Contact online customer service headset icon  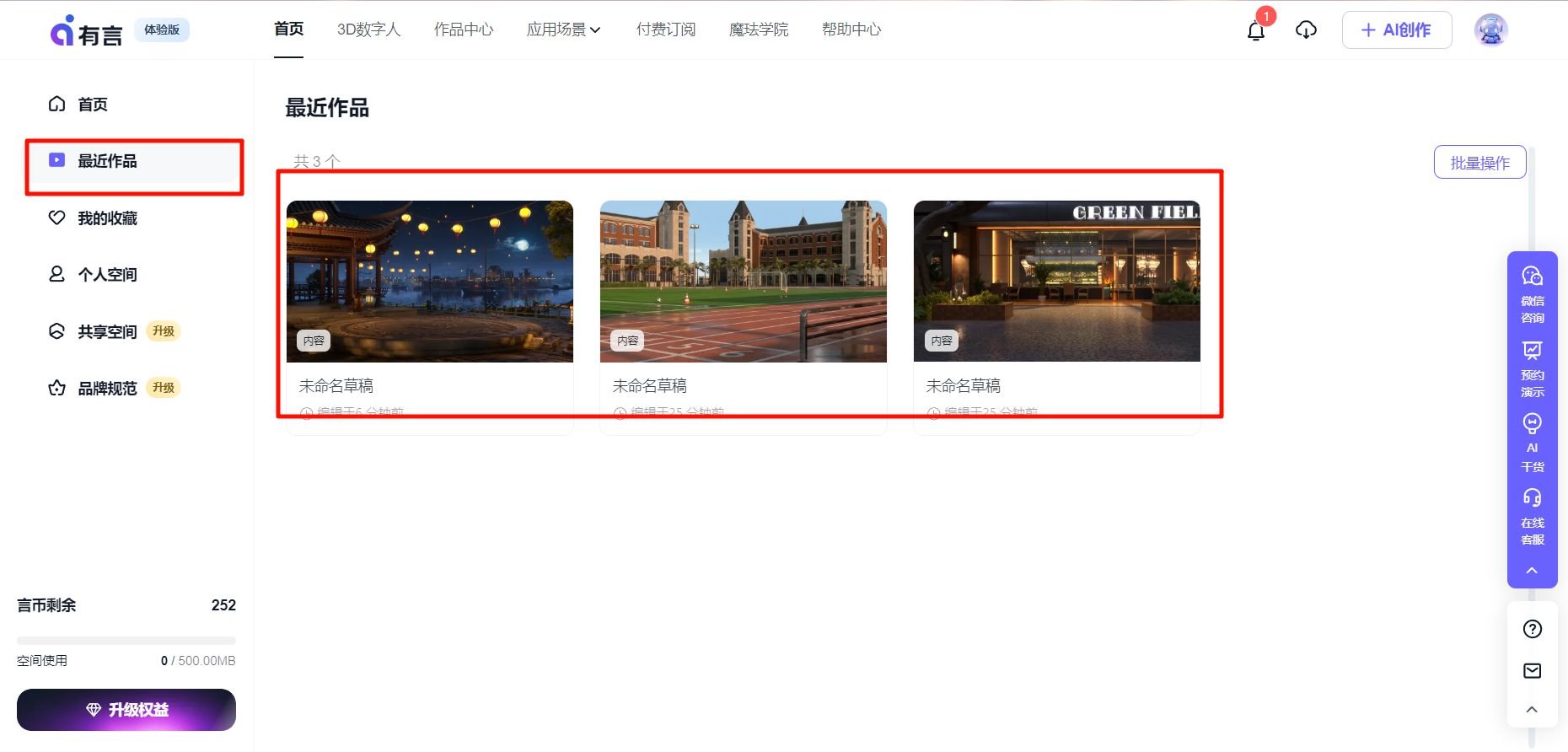(x=1532, y=516)
